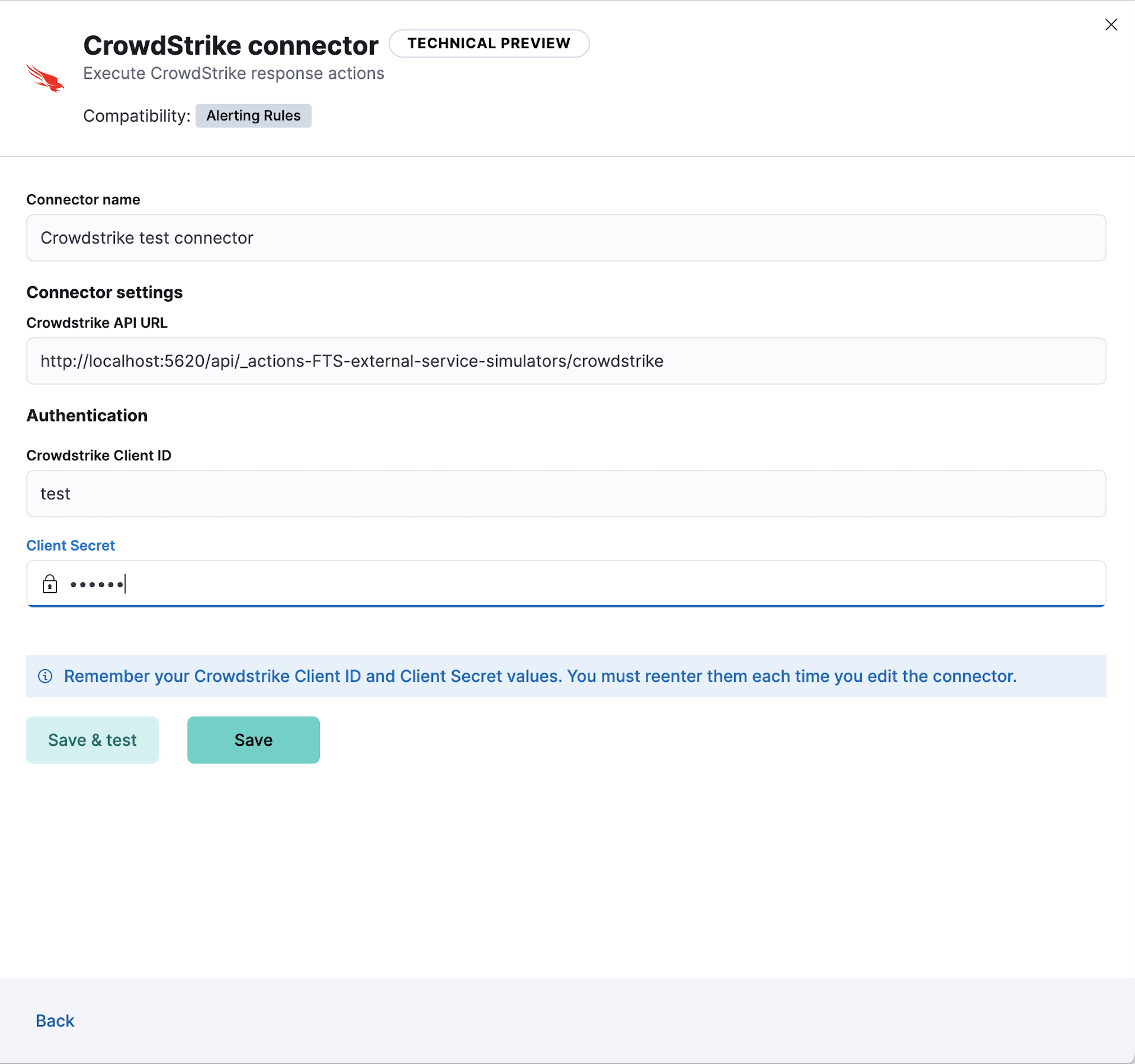The image size is (1135, 1064).
Task: Click the Save & test button
Action: tap(92, 740)
